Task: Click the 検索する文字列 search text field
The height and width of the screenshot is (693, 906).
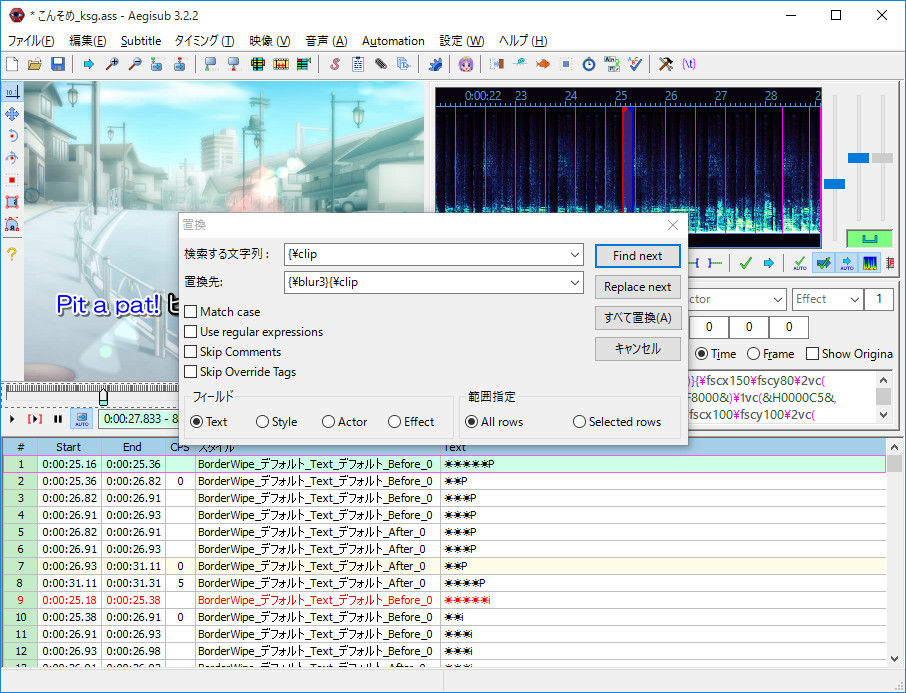Action: pyautogui.click(x=433, y=254)
